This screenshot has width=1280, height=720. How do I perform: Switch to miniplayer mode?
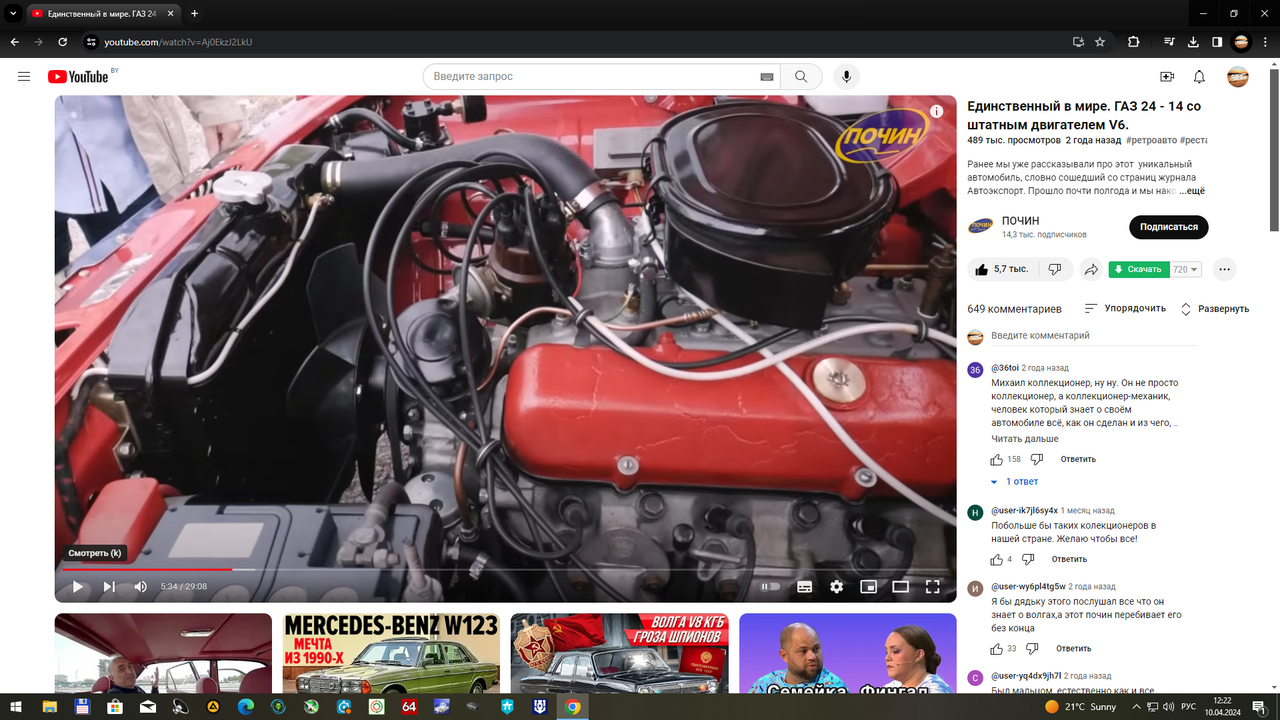869,587
